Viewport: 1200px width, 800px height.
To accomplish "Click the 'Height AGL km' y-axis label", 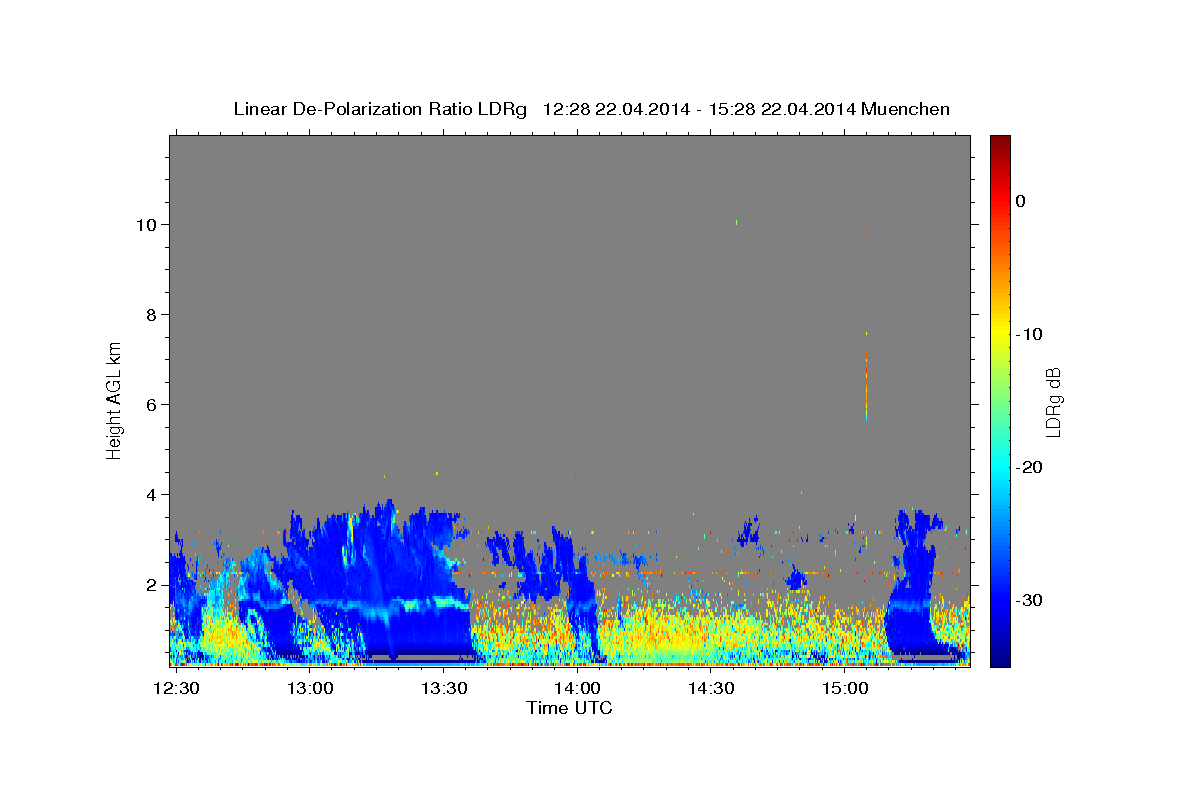I will tap(114, 400).
